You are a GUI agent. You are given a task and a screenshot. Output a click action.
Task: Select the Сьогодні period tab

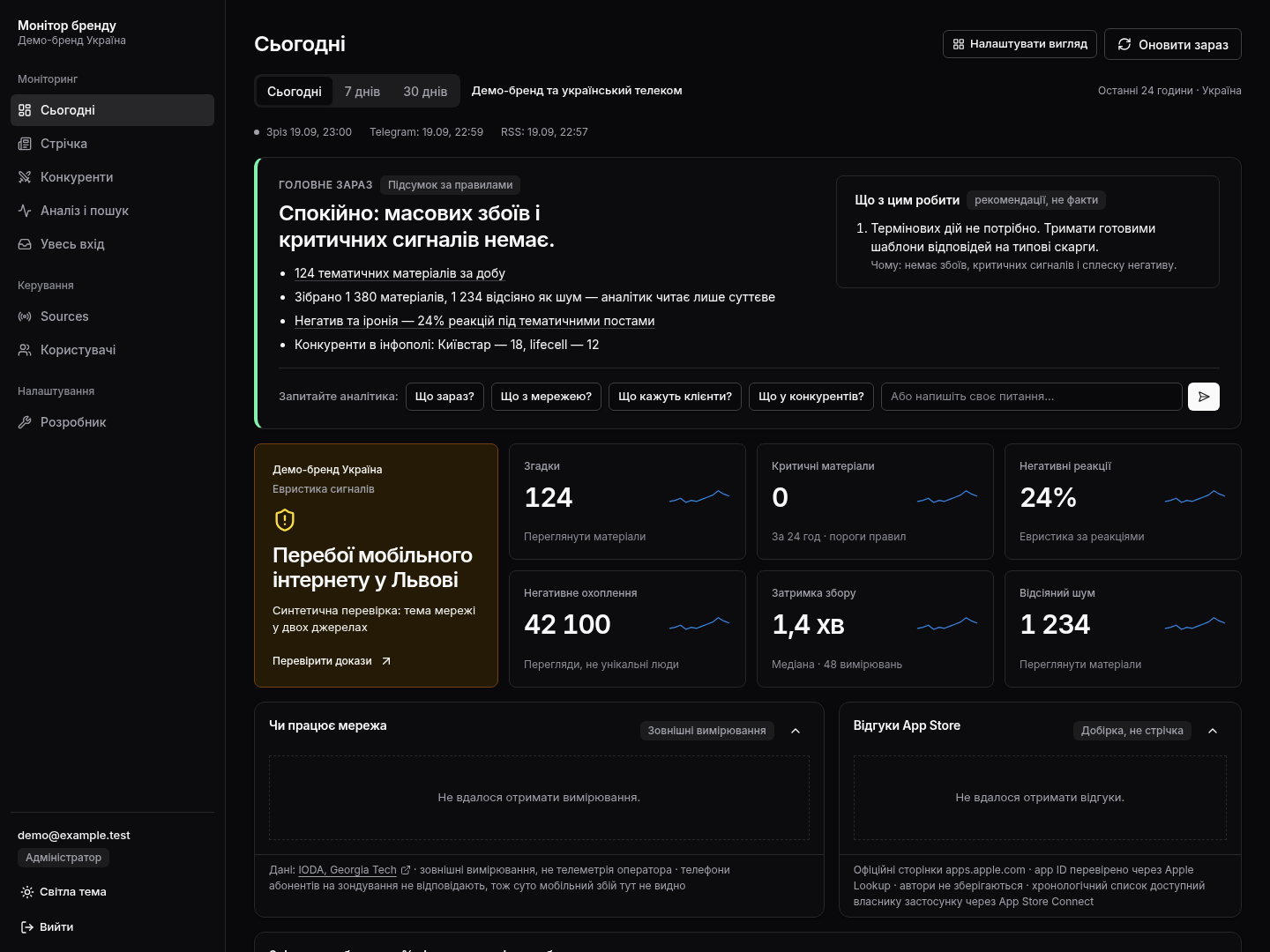(295, 91)
